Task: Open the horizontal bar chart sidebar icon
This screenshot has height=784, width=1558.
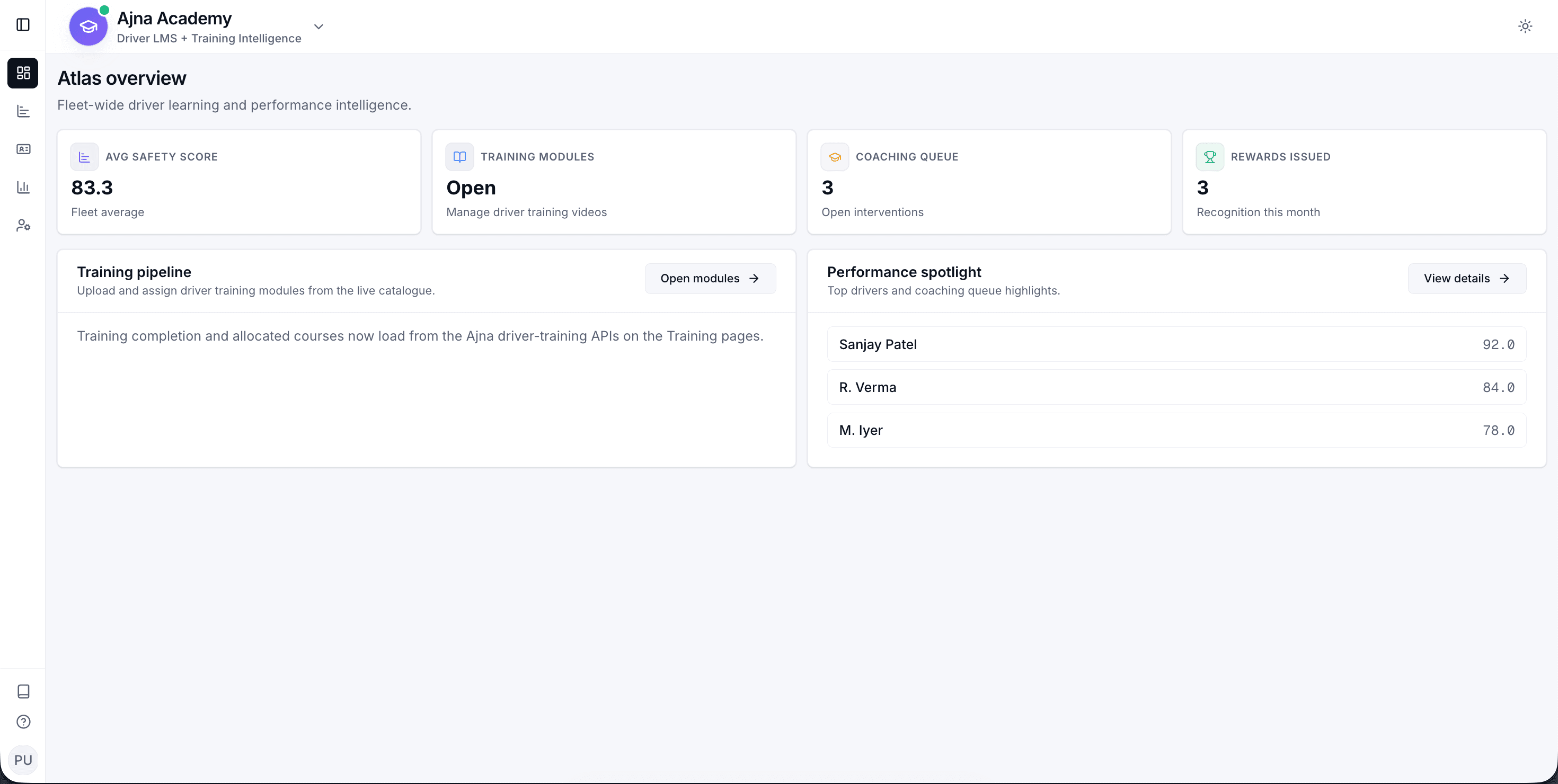Action: tap(23, 111)
